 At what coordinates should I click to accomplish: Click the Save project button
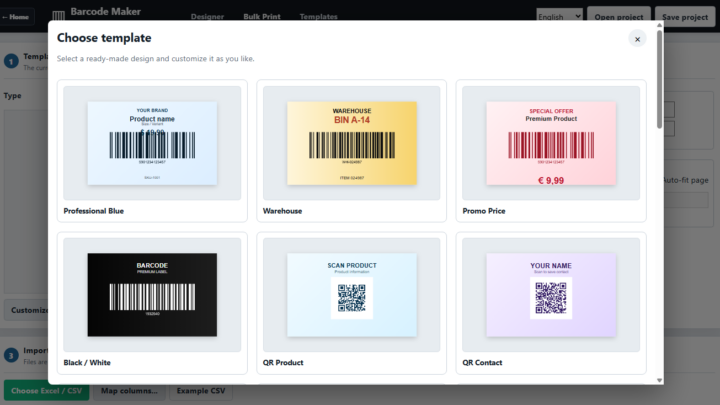click(x=685, y=17)
